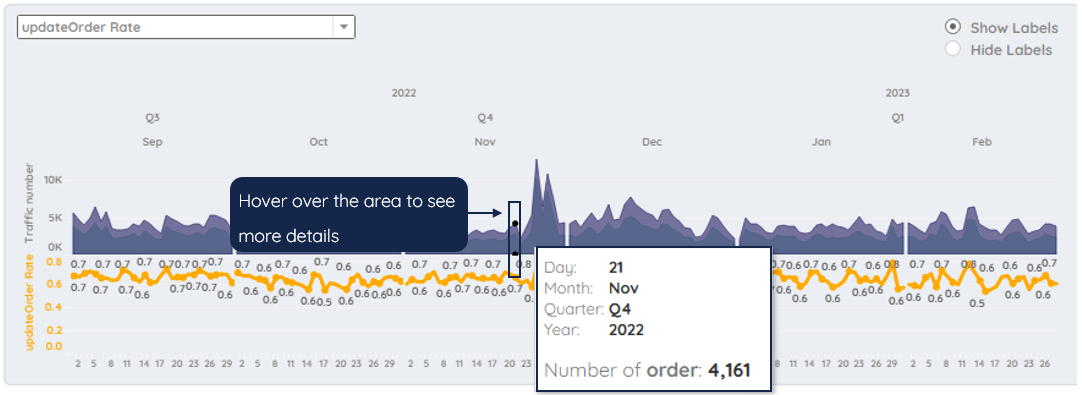Image resolution: width=1082 pixels, height=395 pixels.
Task: Click the updateOrder Rate combo box field
Action: point(186,28)
